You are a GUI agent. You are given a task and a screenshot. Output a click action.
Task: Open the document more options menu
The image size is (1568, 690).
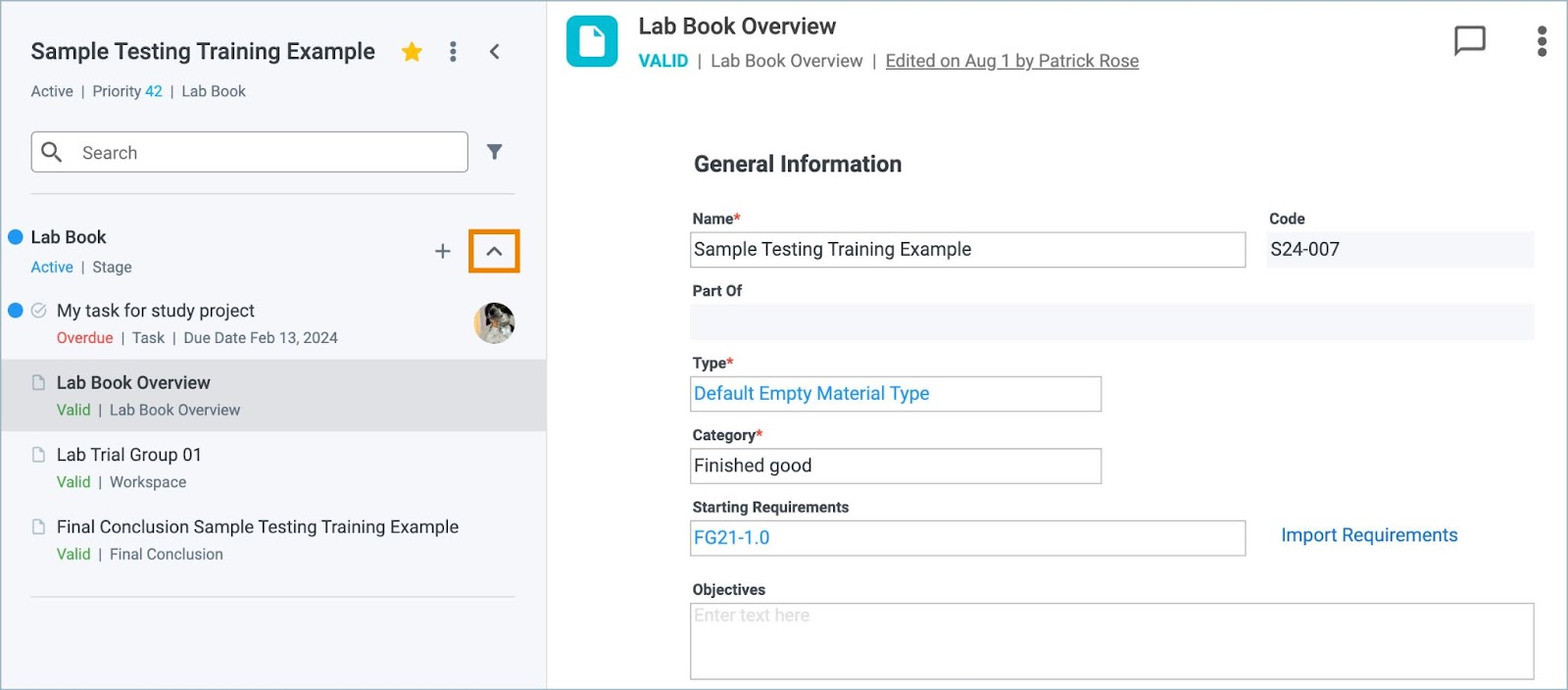[x=1542, y=41]
